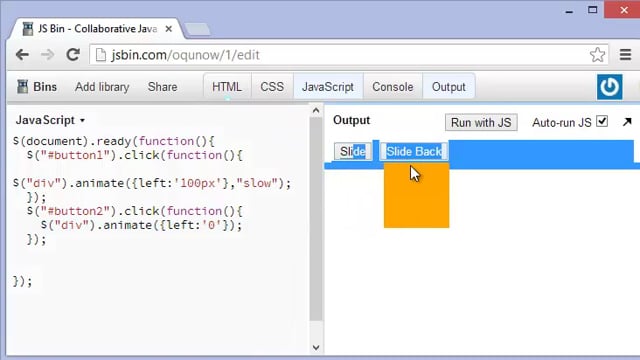
Task: Open the Bins menu
Action: (37, 87)
